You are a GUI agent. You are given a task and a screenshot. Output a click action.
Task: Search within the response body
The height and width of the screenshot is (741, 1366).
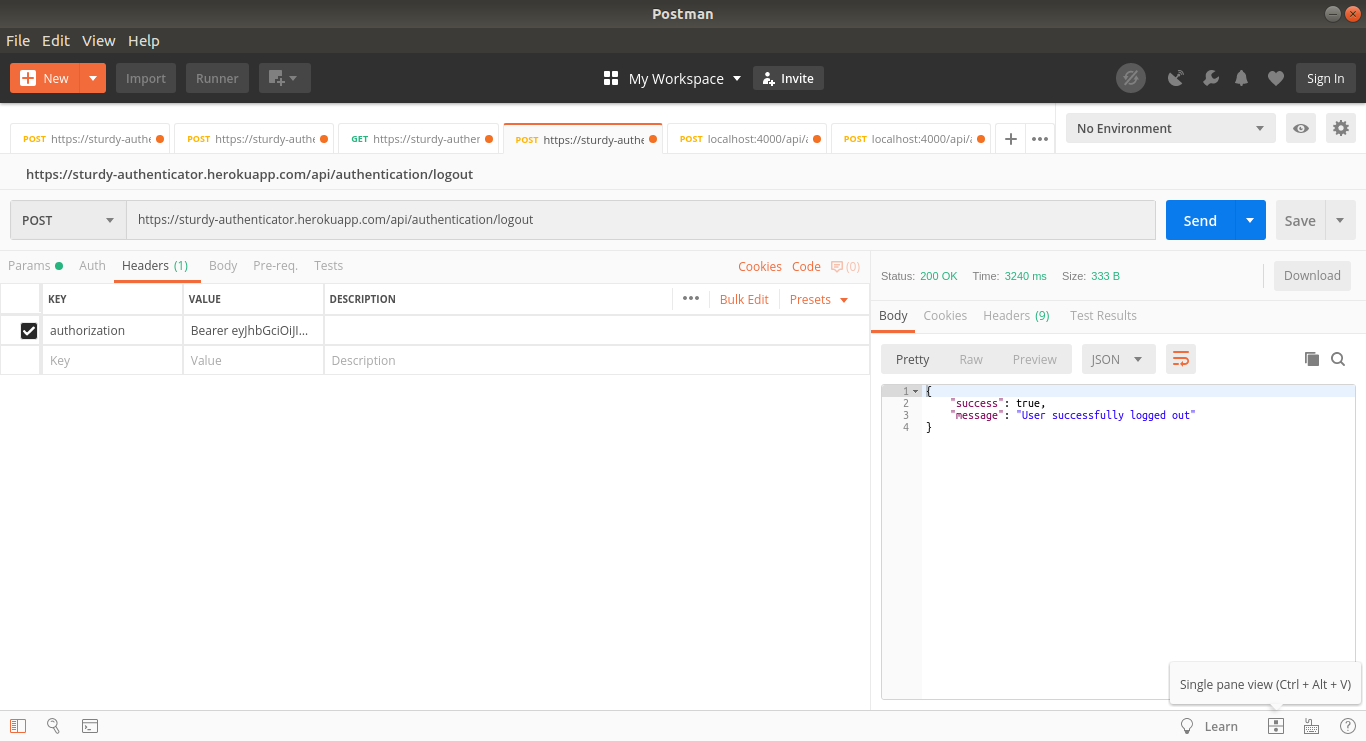1338,359
